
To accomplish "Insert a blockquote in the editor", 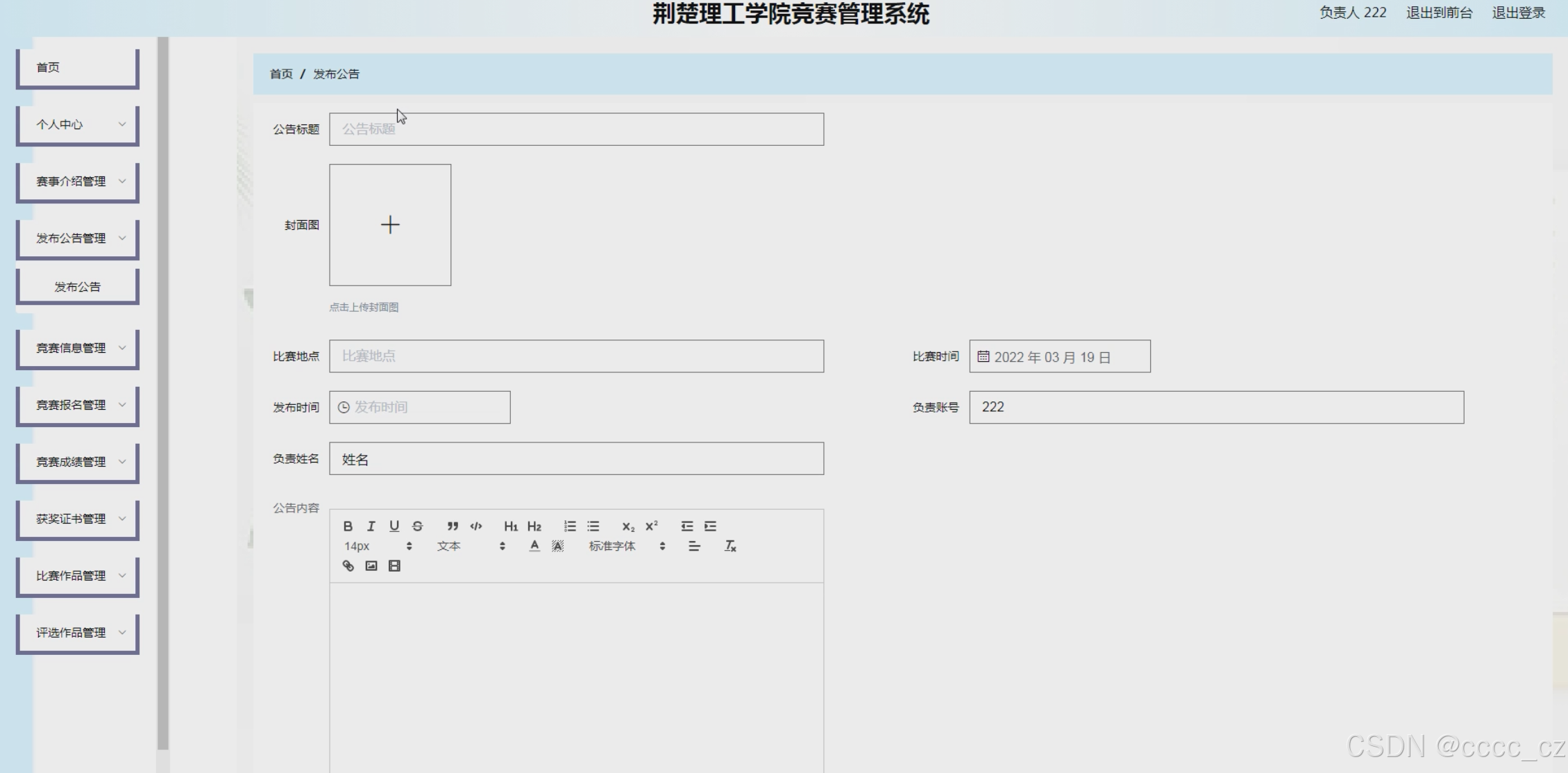I will [453, 526].
